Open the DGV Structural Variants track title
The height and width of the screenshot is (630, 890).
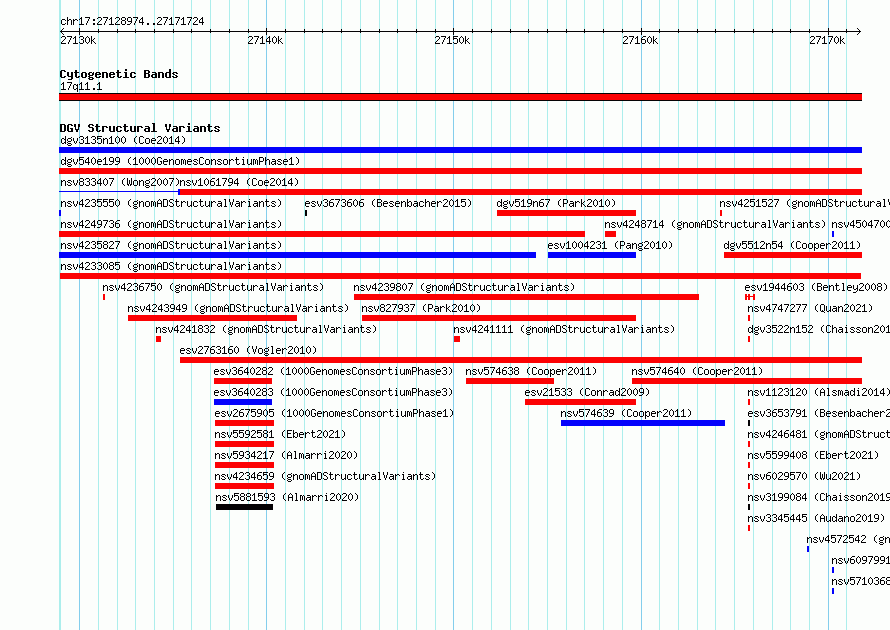point(140,128)
